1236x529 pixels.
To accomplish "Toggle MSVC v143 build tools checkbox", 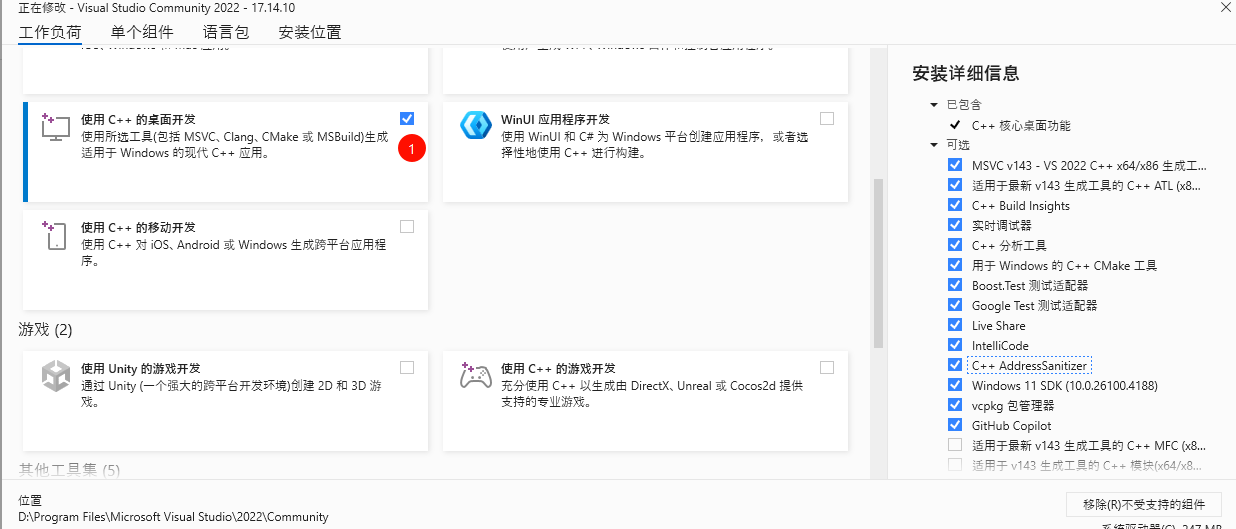I will click(x=955, y=165).
